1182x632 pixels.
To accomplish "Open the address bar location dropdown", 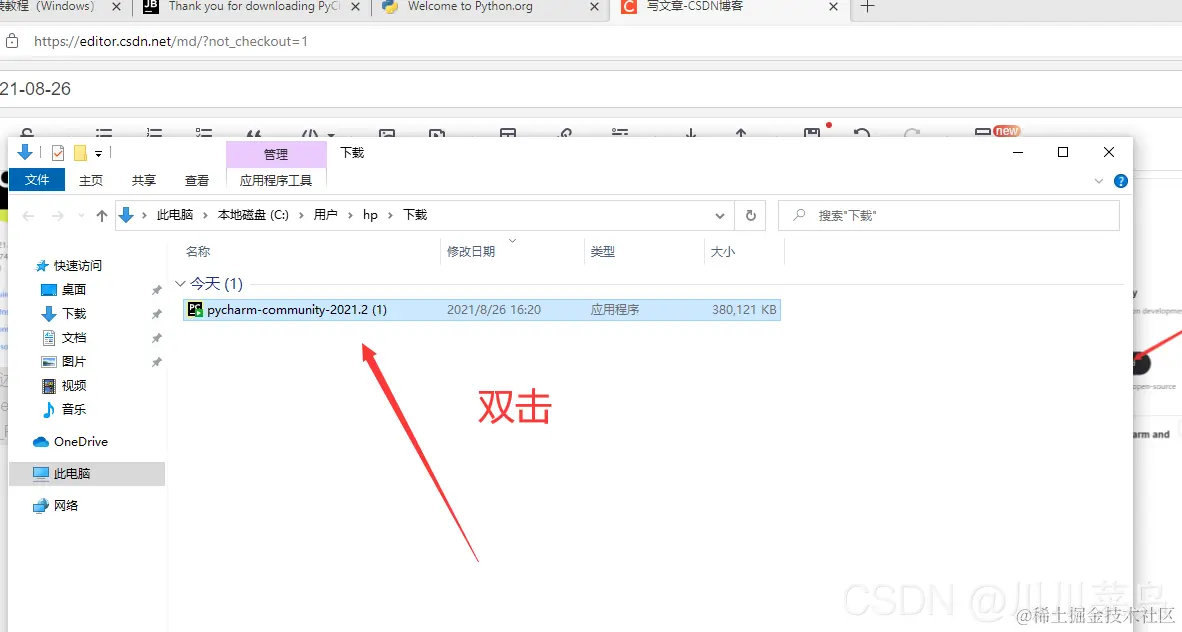I will point(719,215).
